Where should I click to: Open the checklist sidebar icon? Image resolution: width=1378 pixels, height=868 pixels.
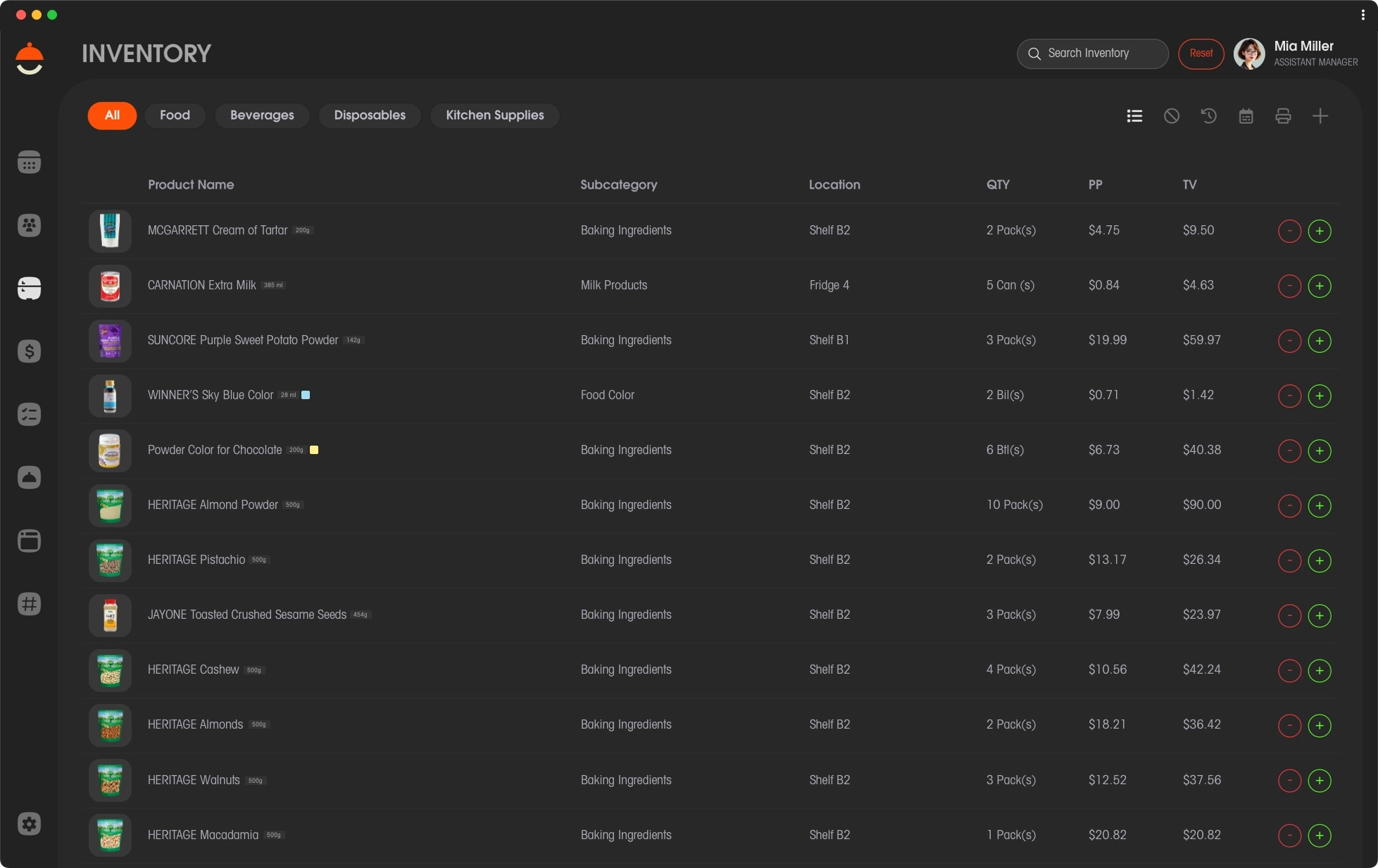(x=29, y=414)
